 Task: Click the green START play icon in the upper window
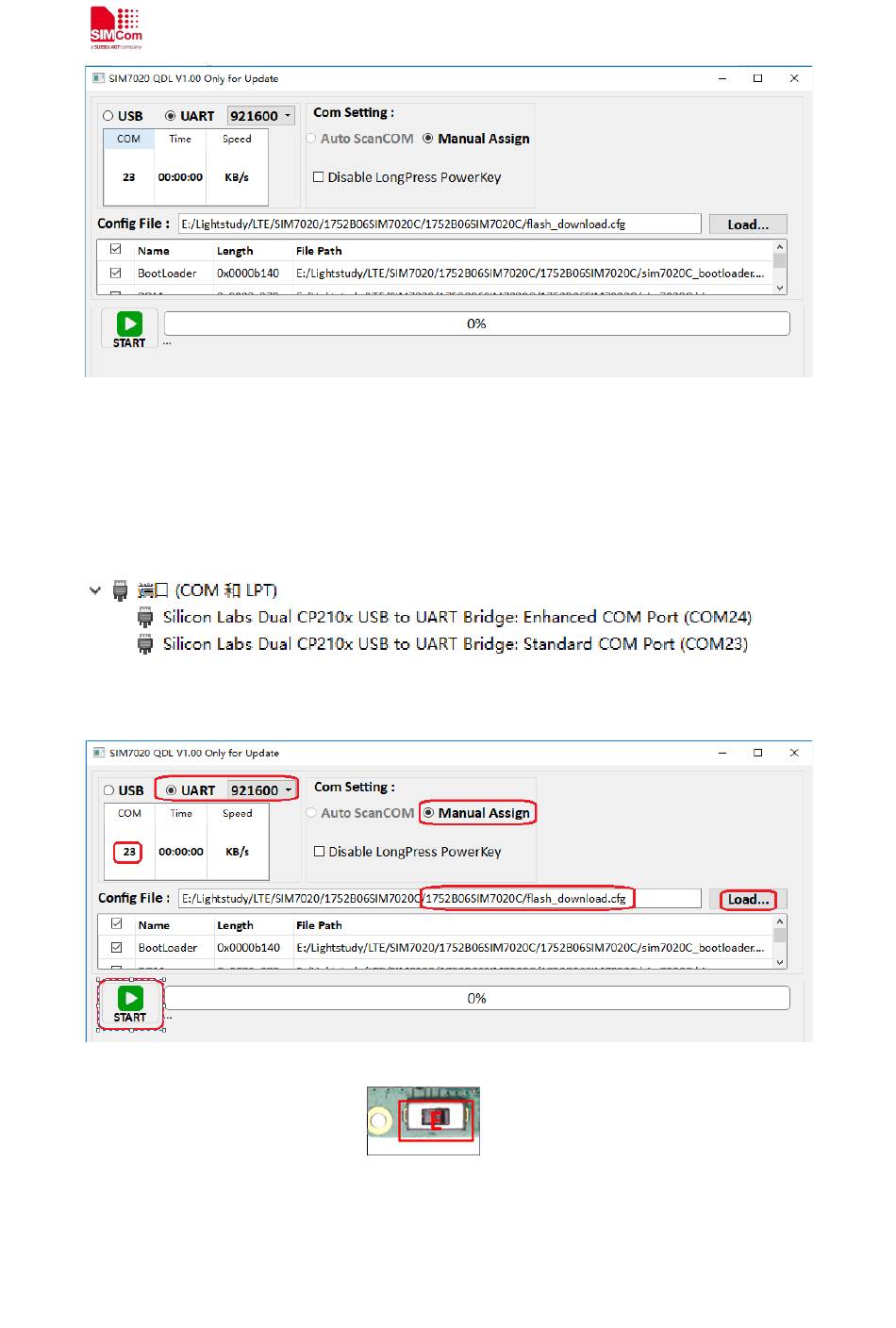(x=129, y=324)
